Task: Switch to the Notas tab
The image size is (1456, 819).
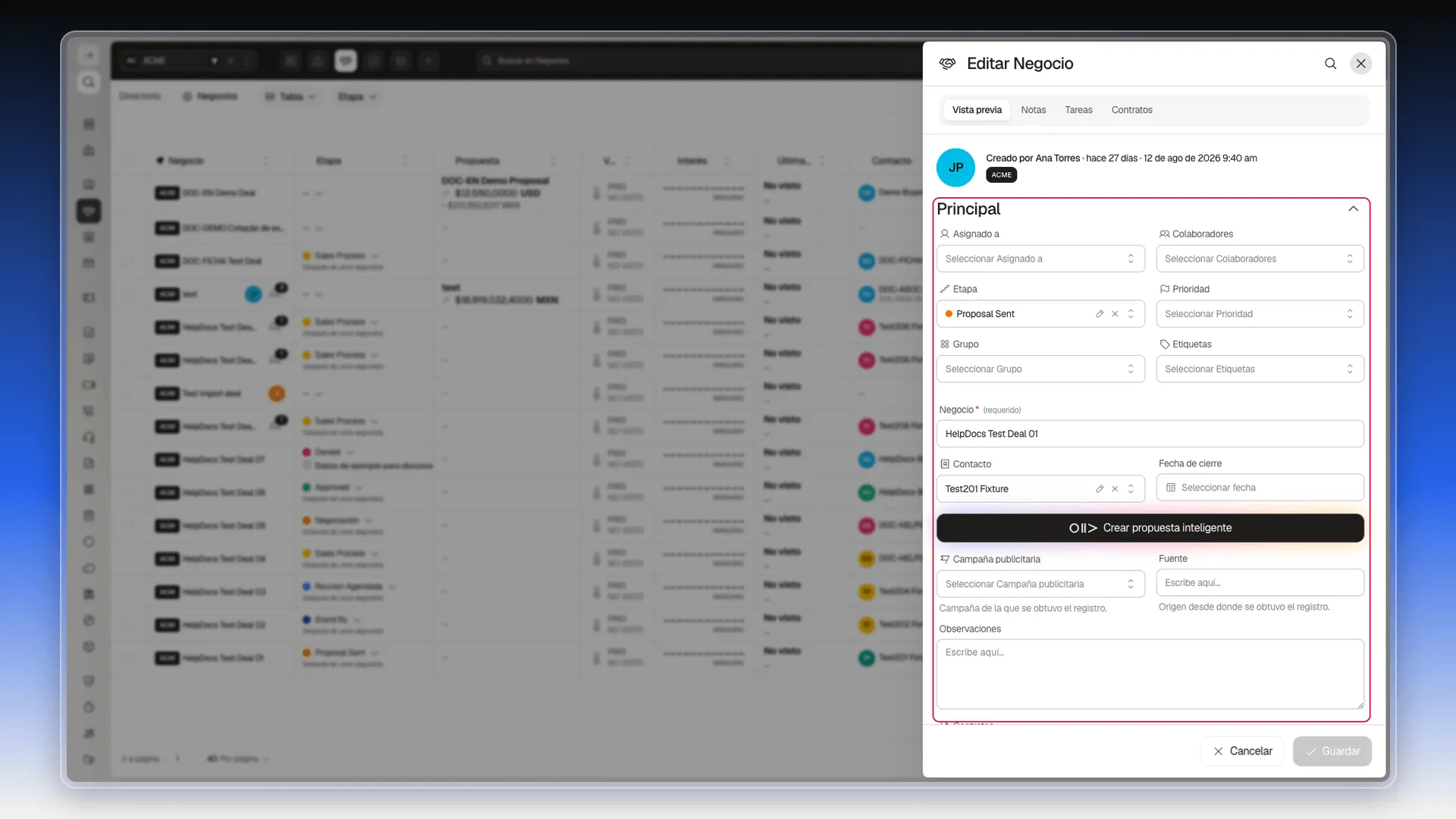Action: tap(1033, 110)
